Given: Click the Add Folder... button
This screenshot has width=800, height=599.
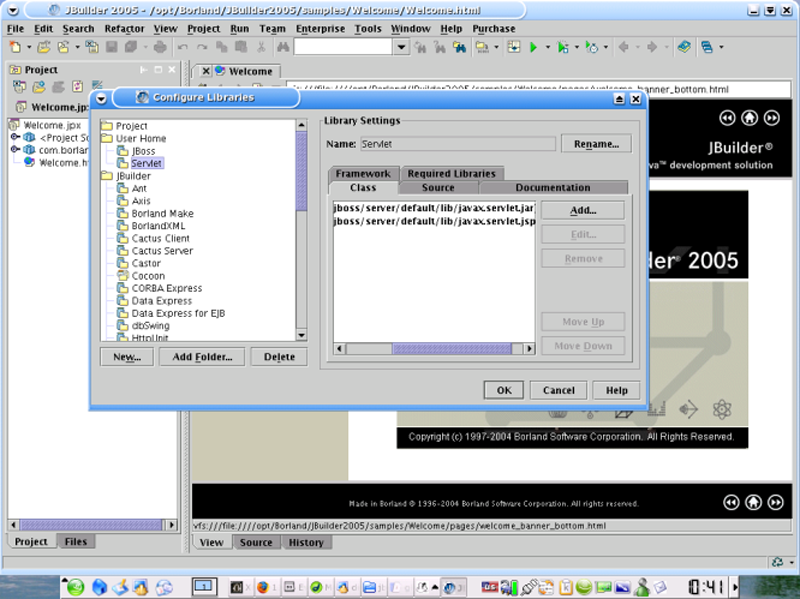Looking at the screenshot, I should pos(202,357).
